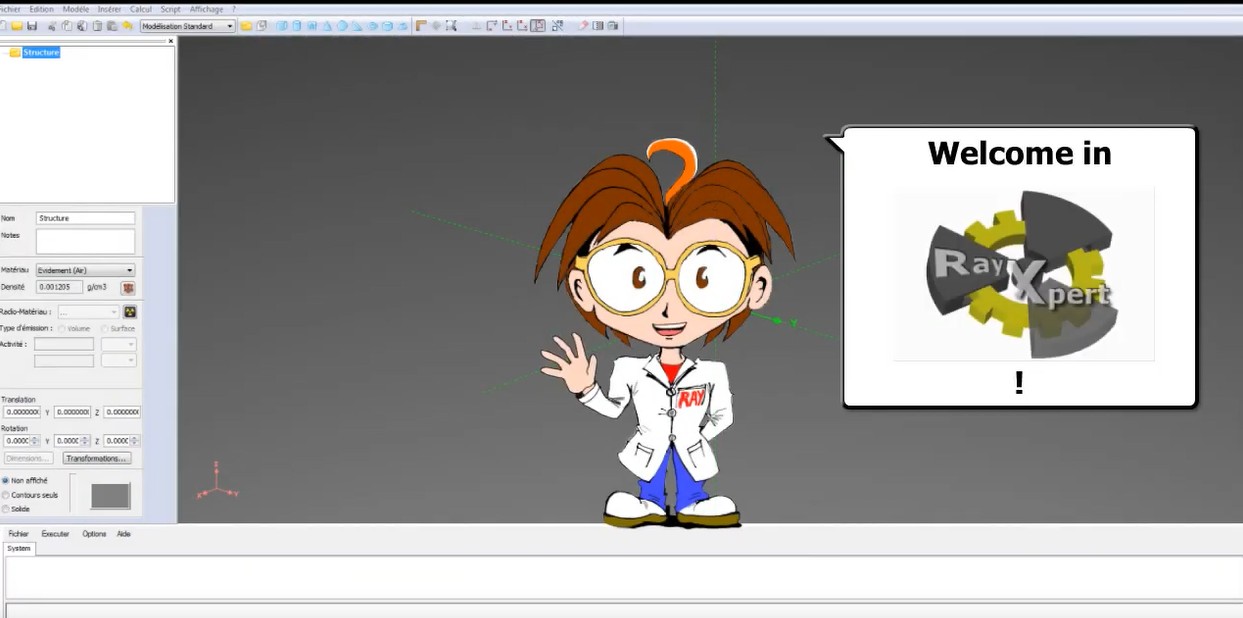The height and width of the screenshot is (618, 1243).
Task: Adjust the Z rotation stepper
Action: (x=135, y=441)
